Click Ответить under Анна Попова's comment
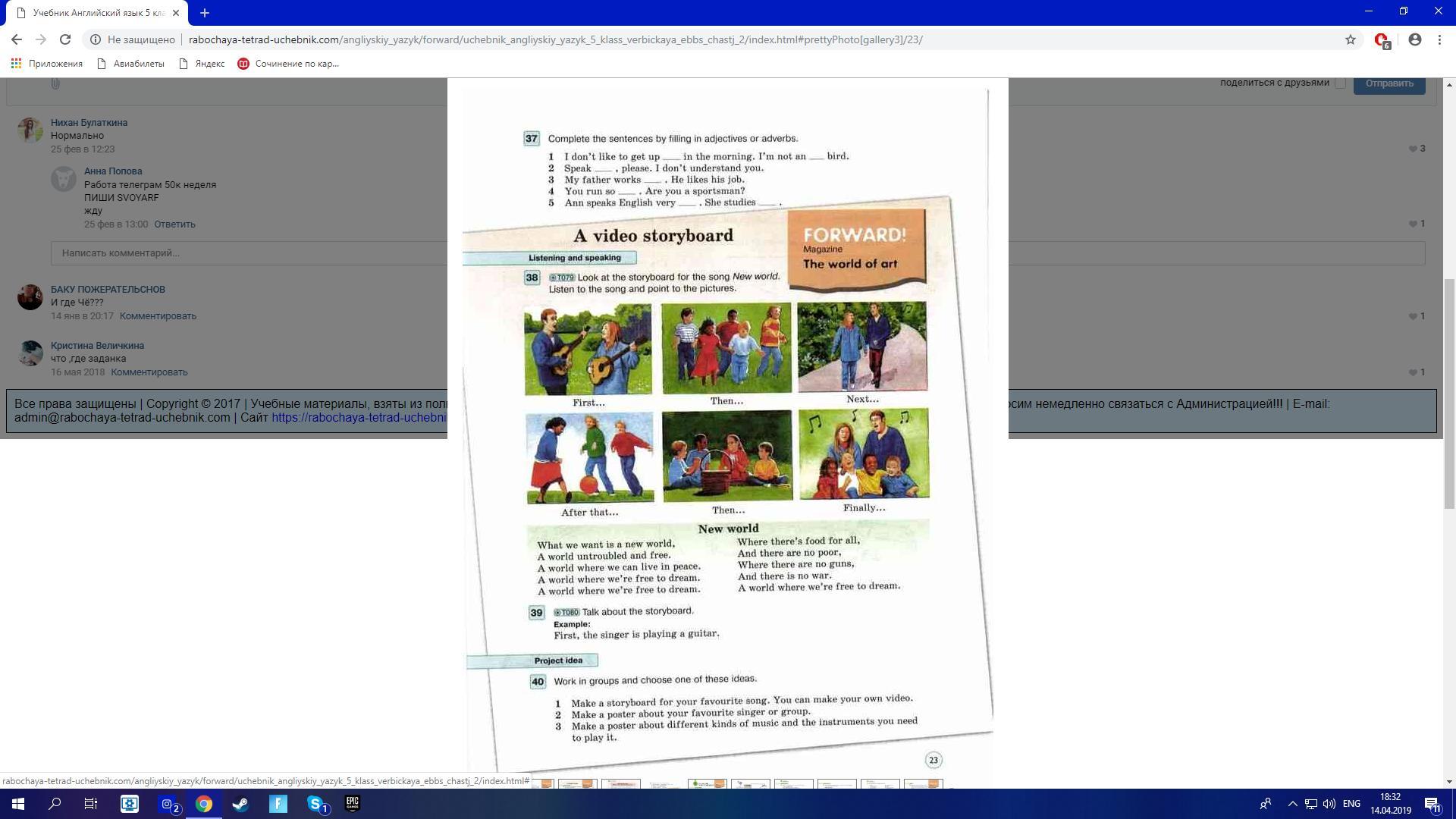 pyautogui.click(x=174, y=224)
